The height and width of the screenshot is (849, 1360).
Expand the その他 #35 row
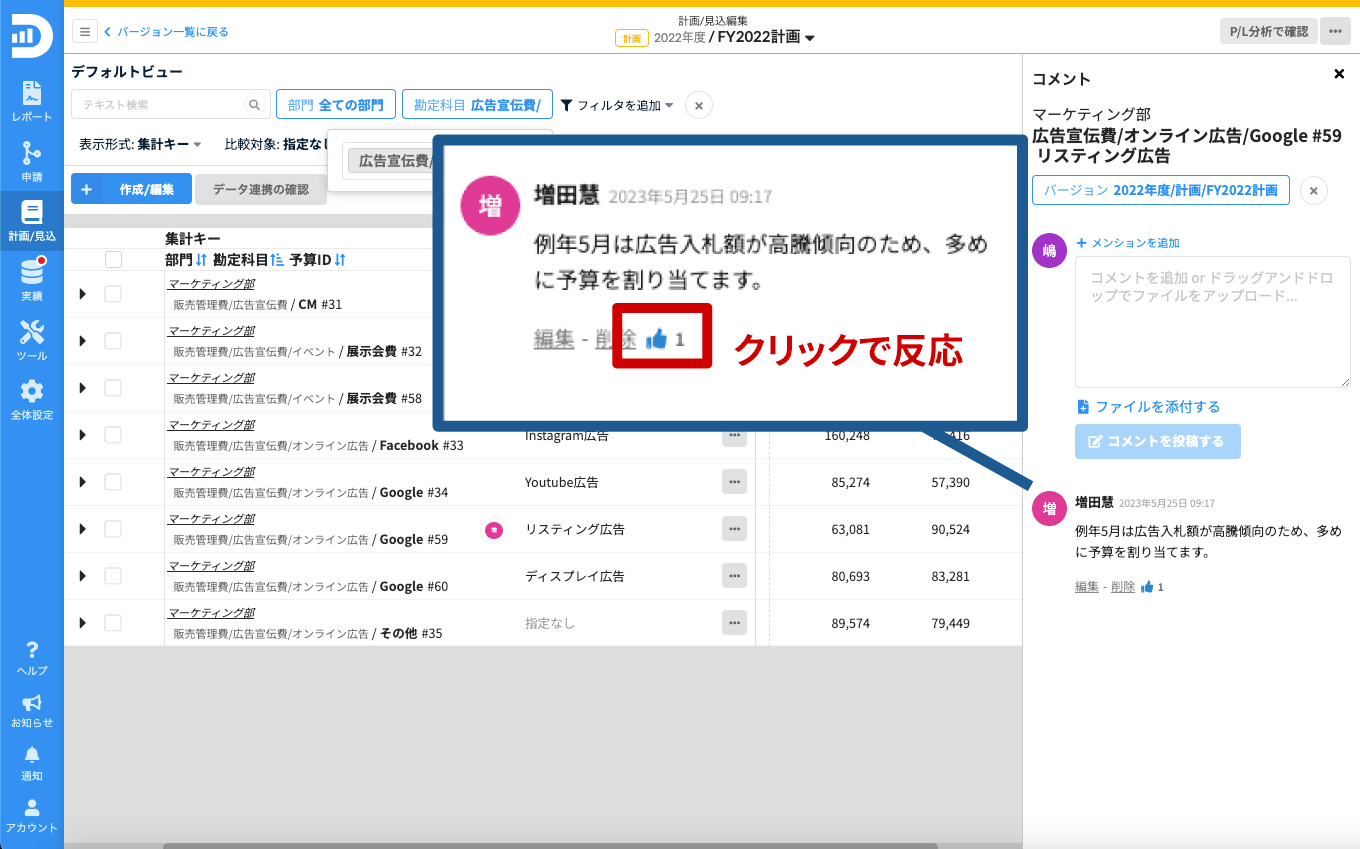pos(83,623)
